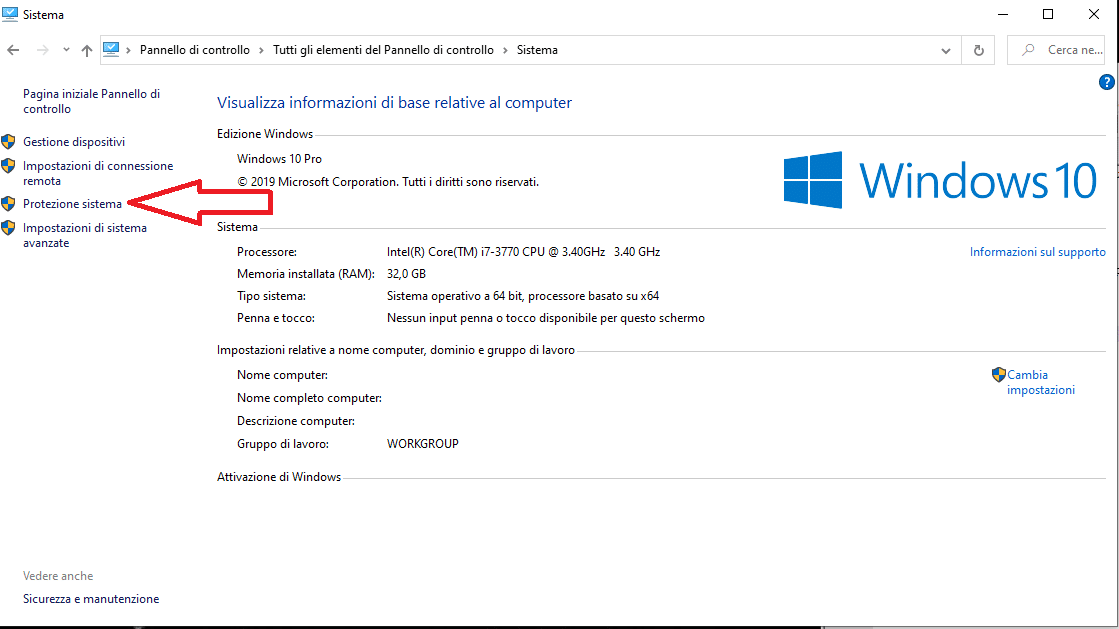The width and height of the screenshot is (1119, 629).
Task: Click the shield icon beside 'Gestione dispositivi'
Action: (8, 141)
